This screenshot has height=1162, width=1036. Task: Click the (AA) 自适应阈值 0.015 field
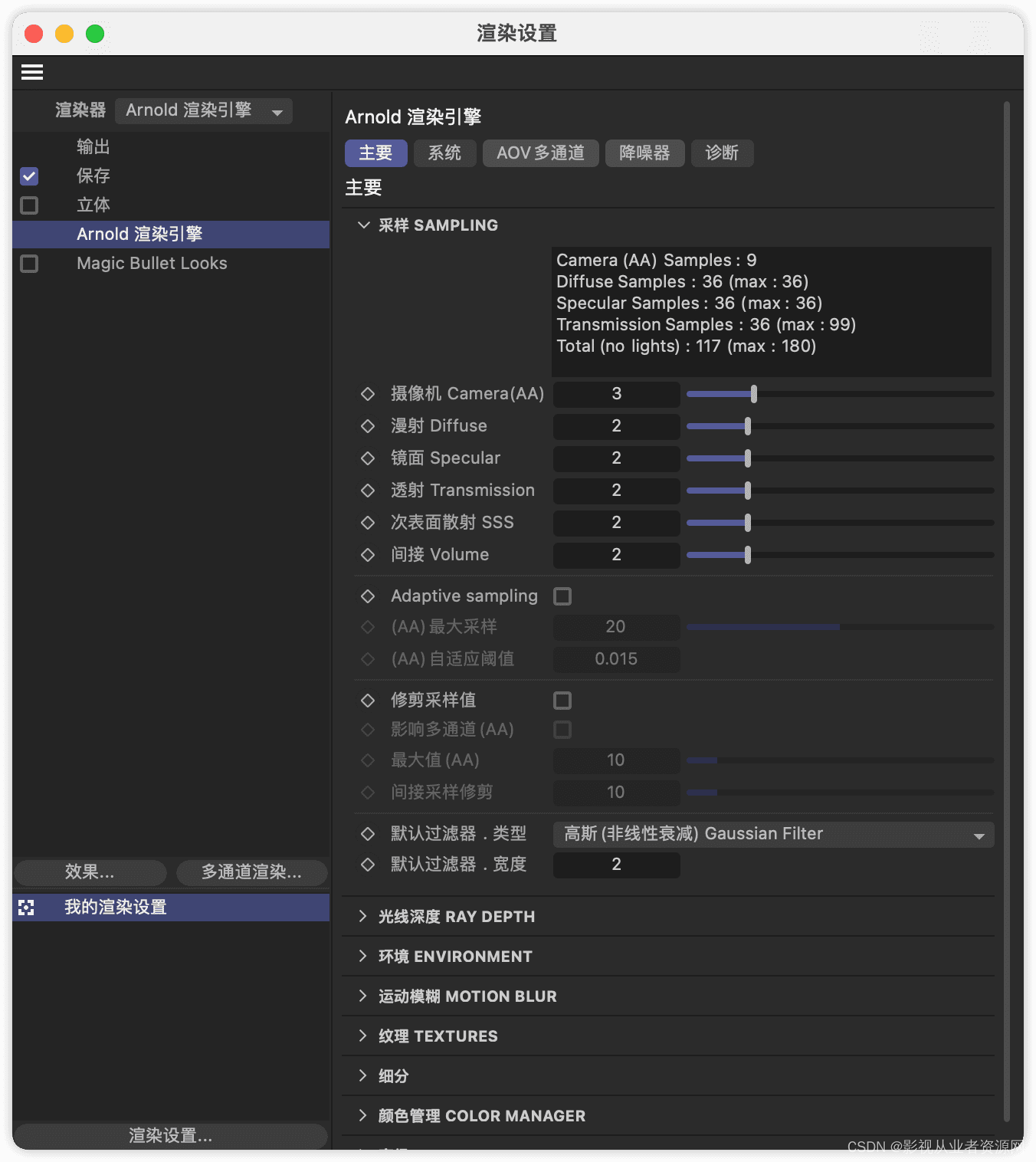coord(616,659)
